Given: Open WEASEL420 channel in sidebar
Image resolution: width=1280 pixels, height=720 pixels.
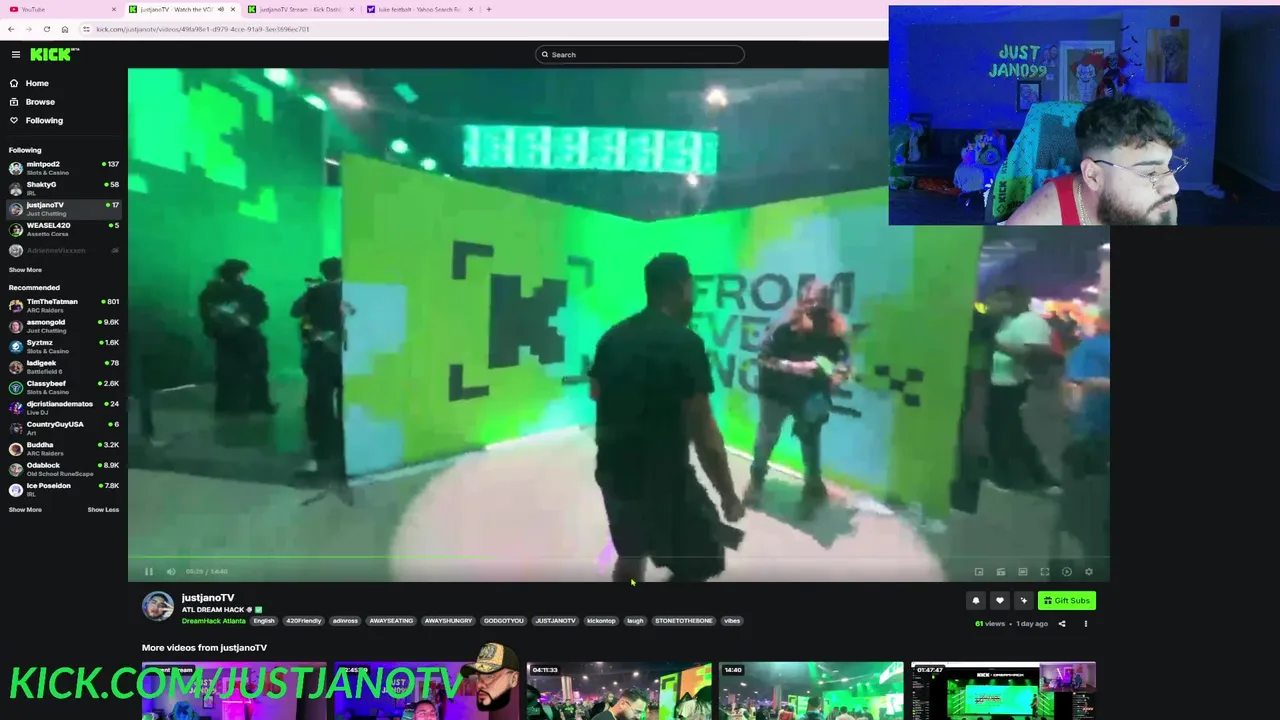Looking at the screenshot, I should click(63, 229).
